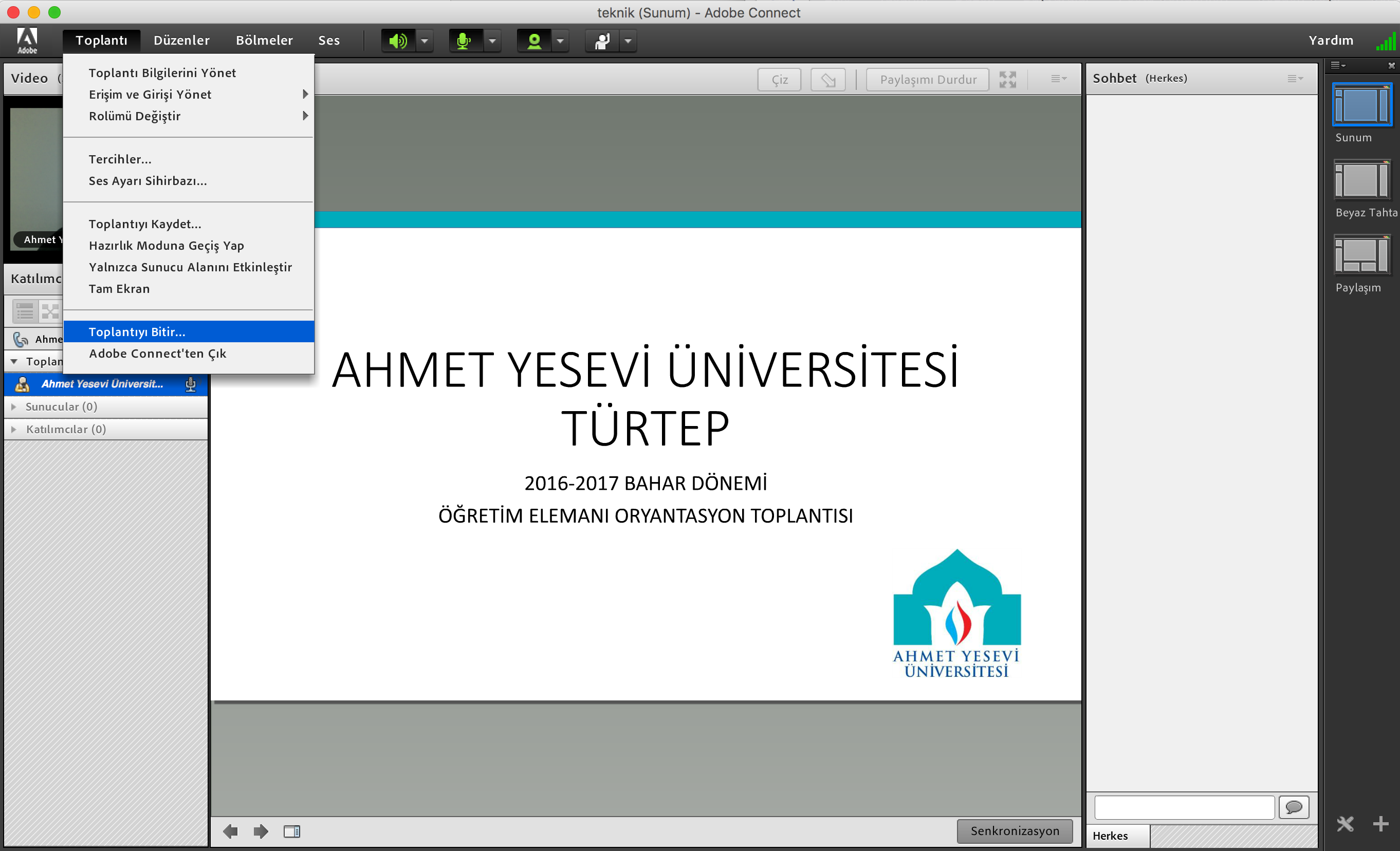Select the Herkes chat tab
The width and height of the screenshot is (1400, 851).
[x=1118, y=836]
